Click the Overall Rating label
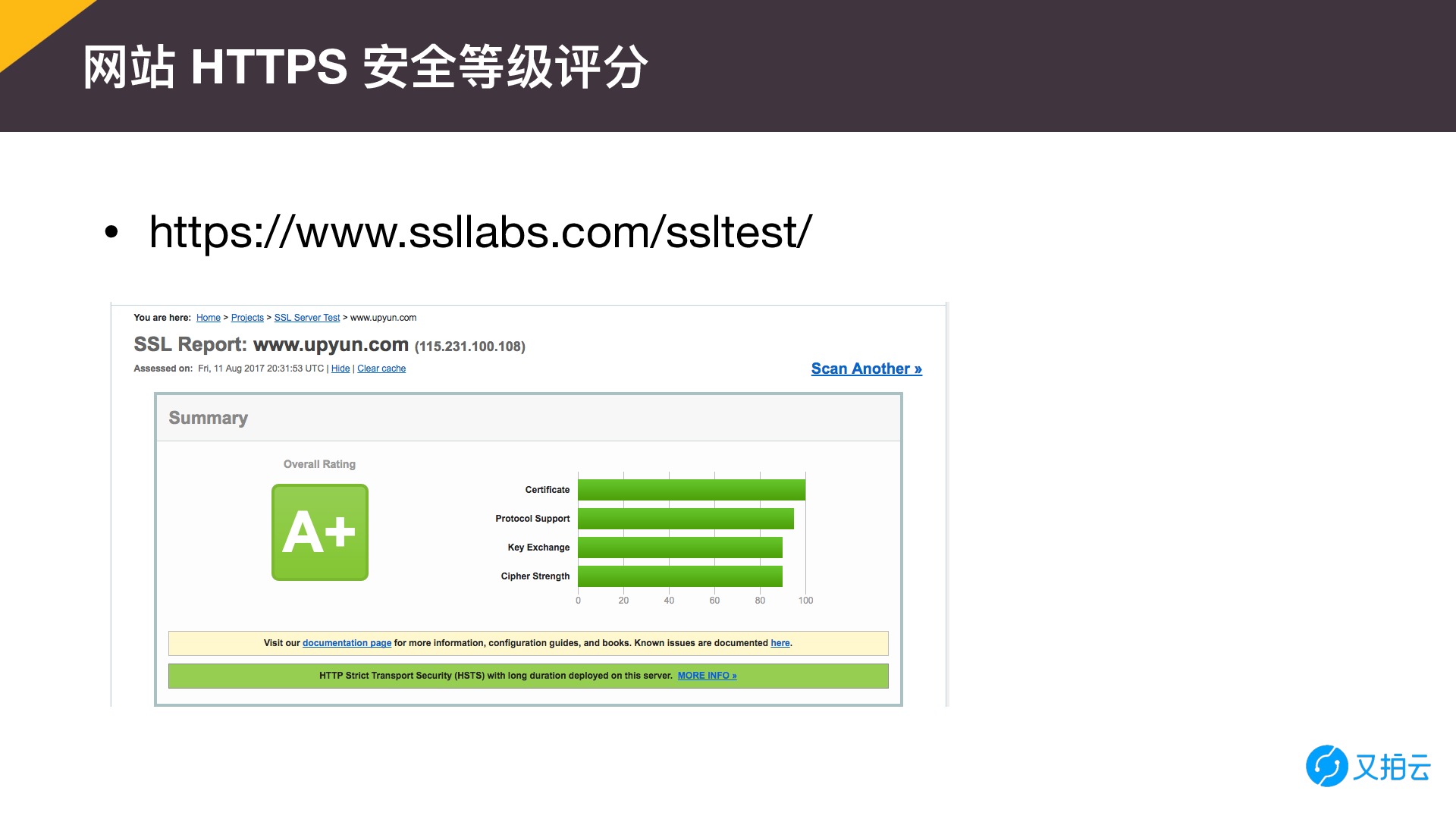This screenshot has width=1456, height=819. coord(319,464)
